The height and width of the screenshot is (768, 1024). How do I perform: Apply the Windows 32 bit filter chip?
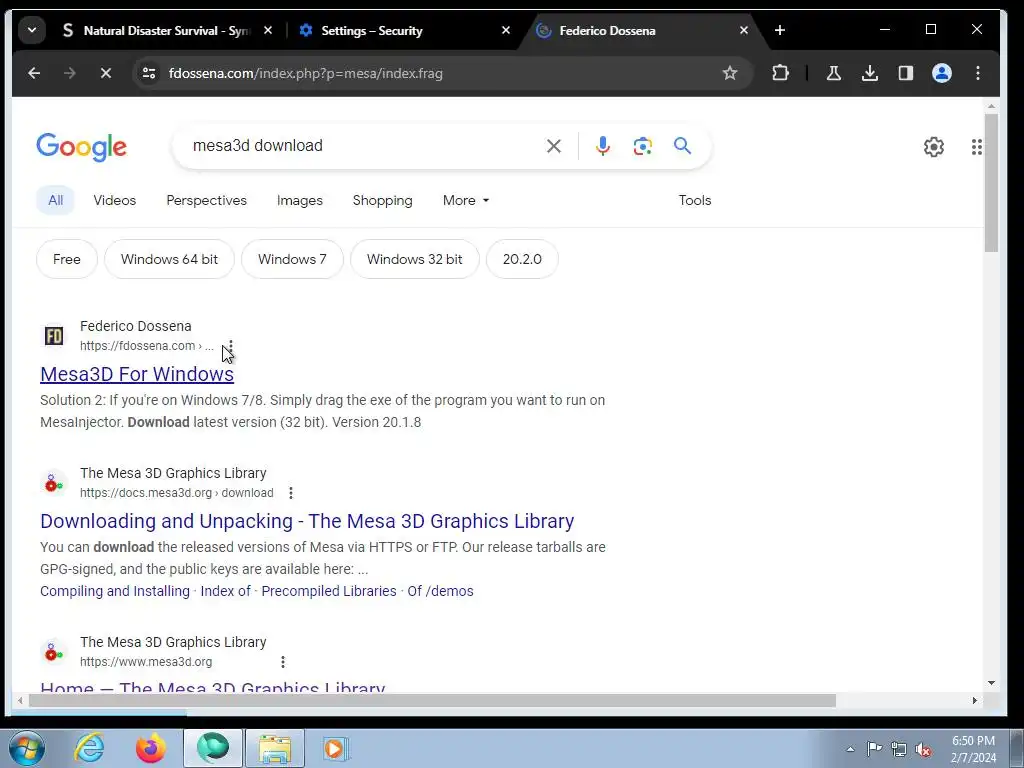point(415,259)
